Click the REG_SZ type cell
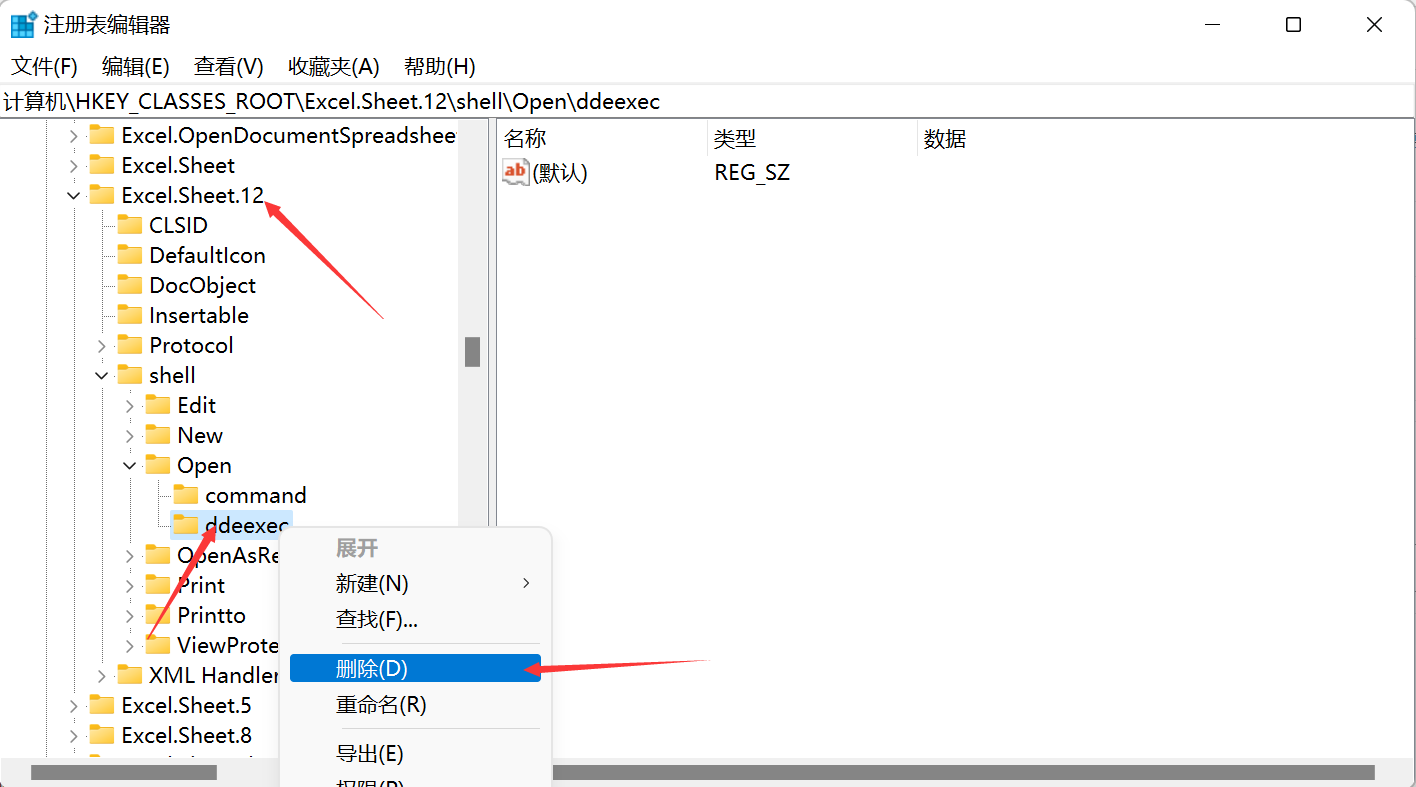 752,172
